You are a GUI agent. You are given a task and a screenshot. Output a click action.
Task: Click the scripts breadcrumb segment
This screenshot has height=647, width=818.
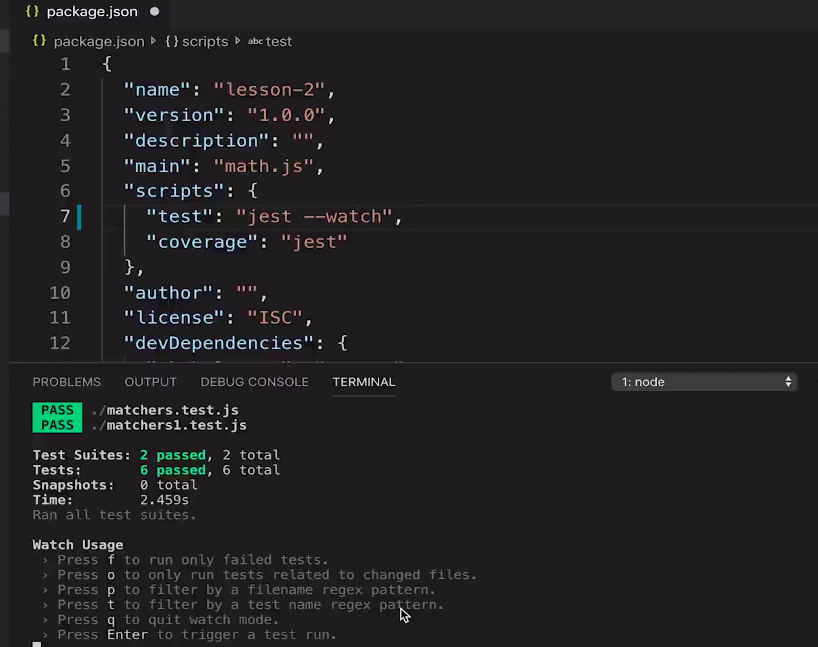[x=205, y=41]
